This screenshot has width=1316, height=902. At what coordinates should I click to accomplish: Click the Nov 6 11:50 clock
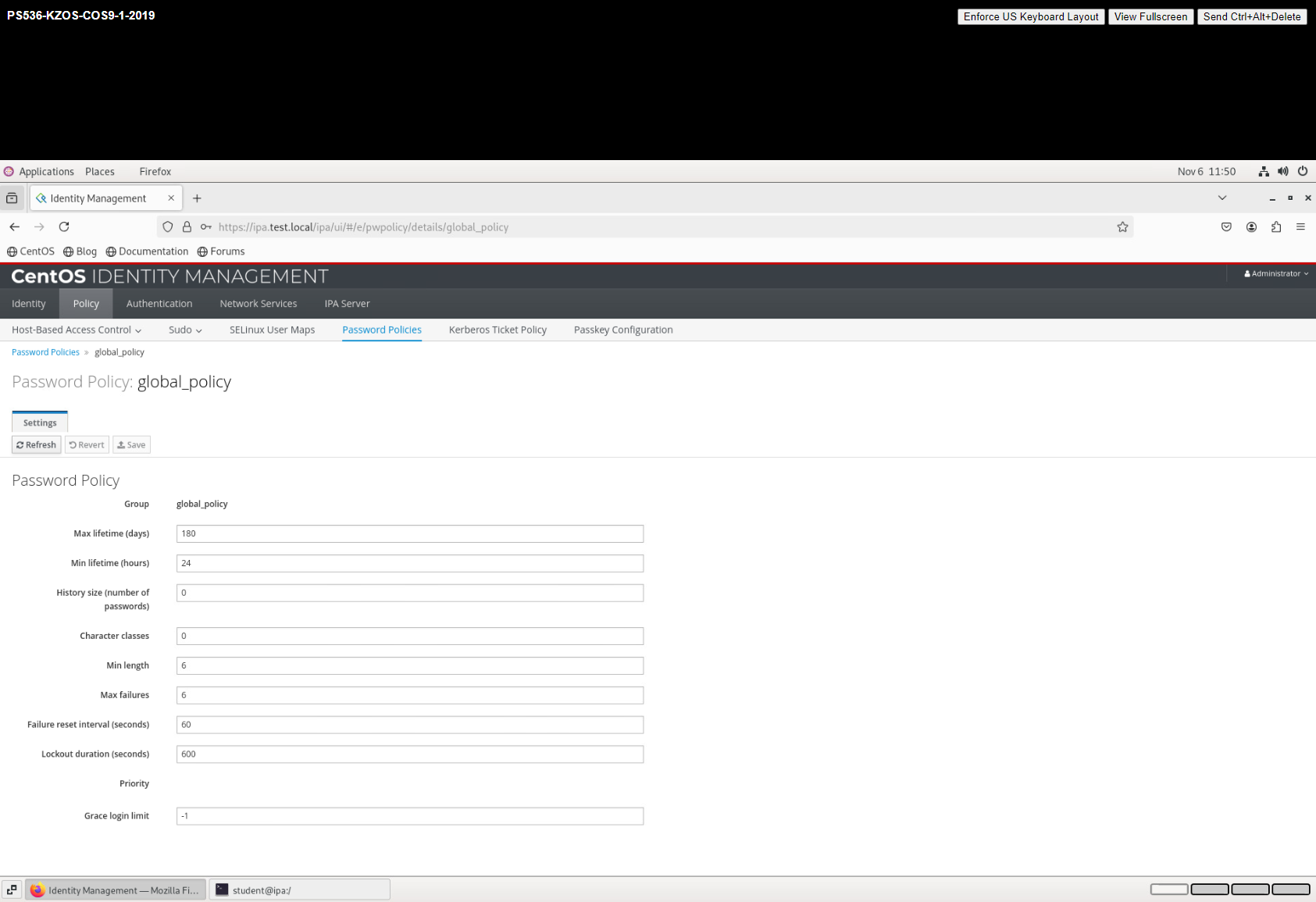tap(1207, 172)
